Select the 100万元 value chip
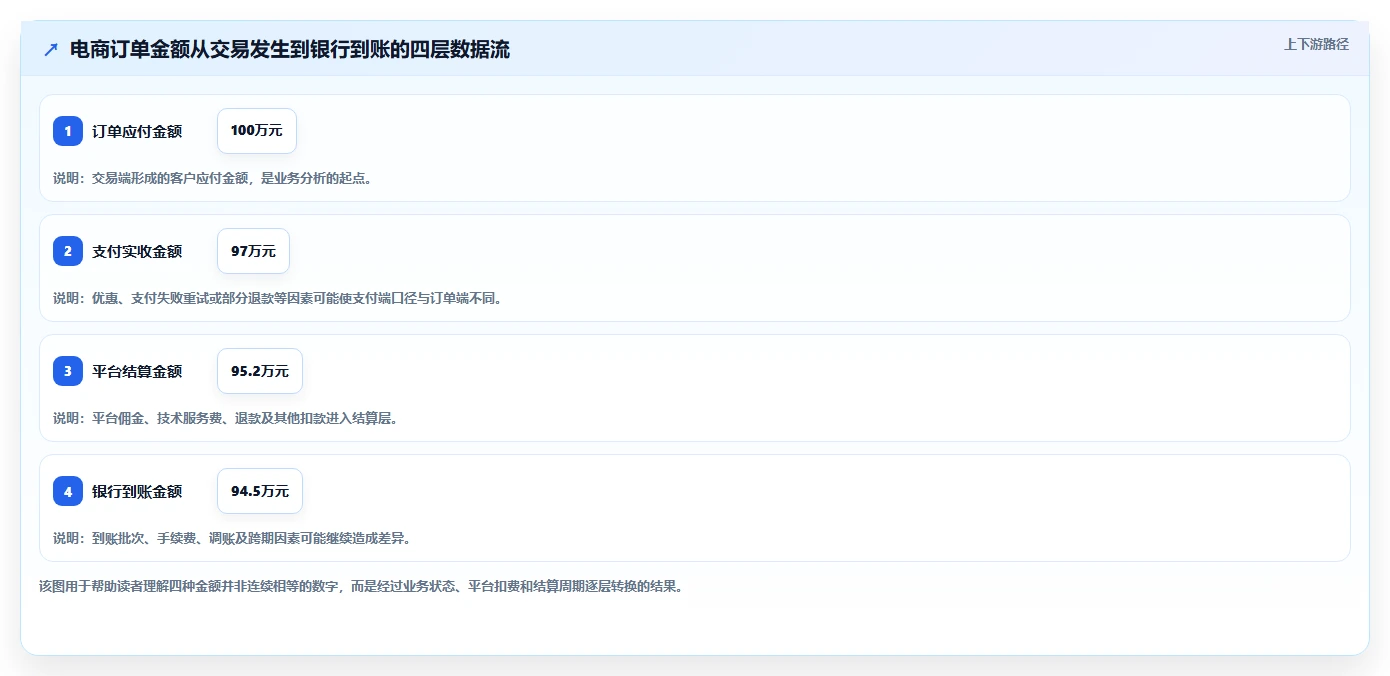Image resolution: width=1390 pixels, height=676 pixels. click(257, 131)
